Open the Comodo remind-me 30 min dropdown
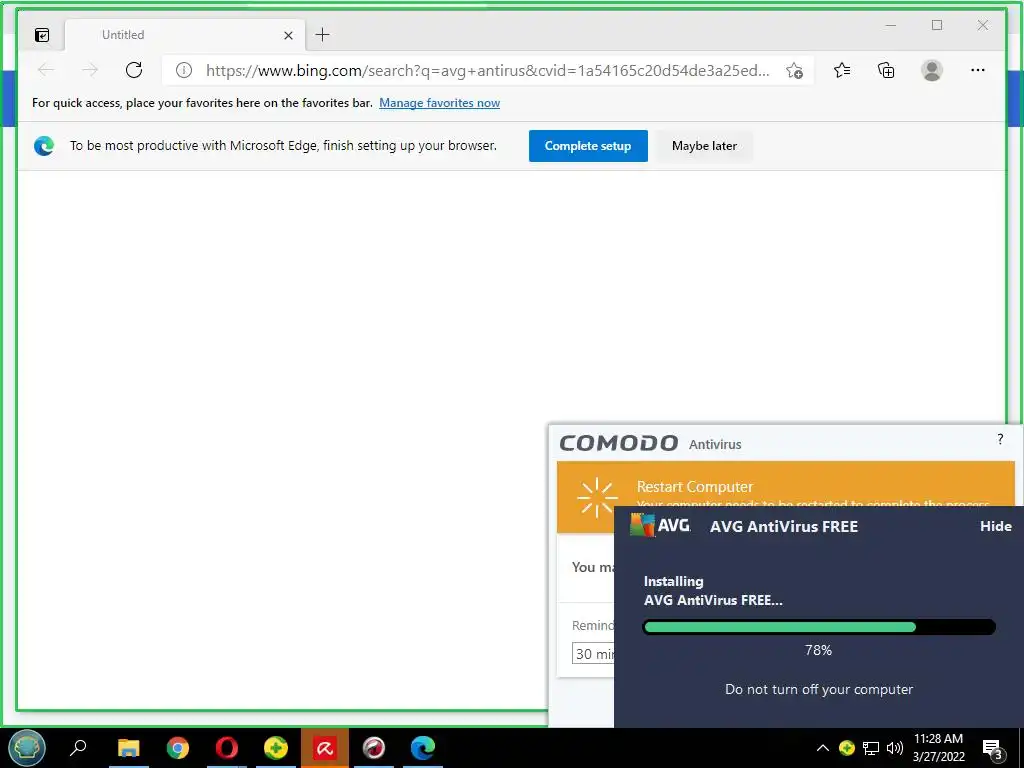Screen dimensions: 1024x768 593,654
